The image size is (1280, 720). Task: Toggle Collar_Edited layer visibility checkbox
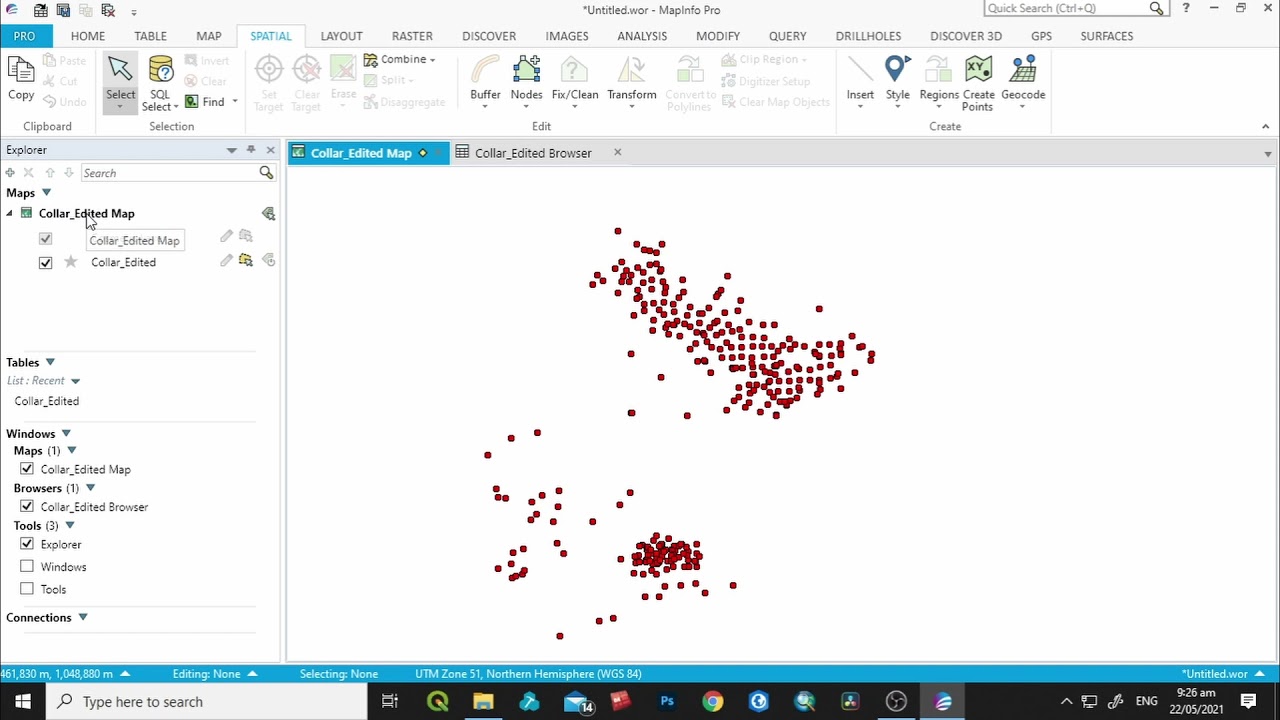tap(45, 262)
